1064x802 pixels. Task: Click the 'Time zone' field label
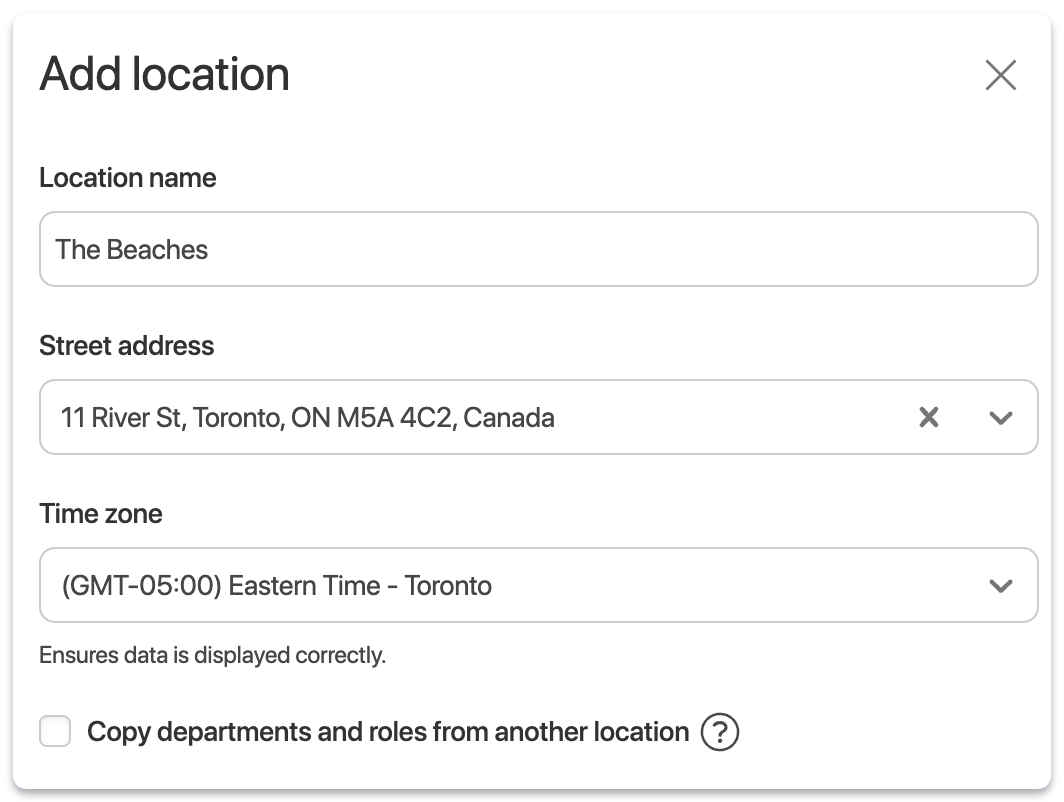[100, 514]
